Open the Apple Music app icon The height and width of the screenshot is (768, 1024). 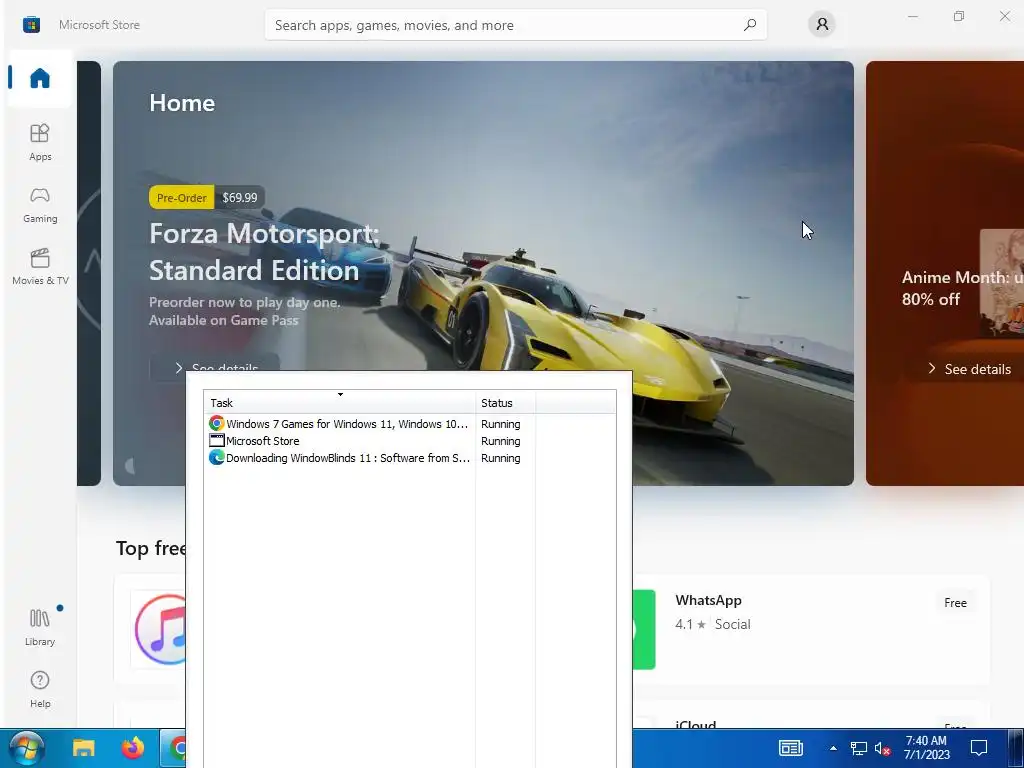(161, 630)
